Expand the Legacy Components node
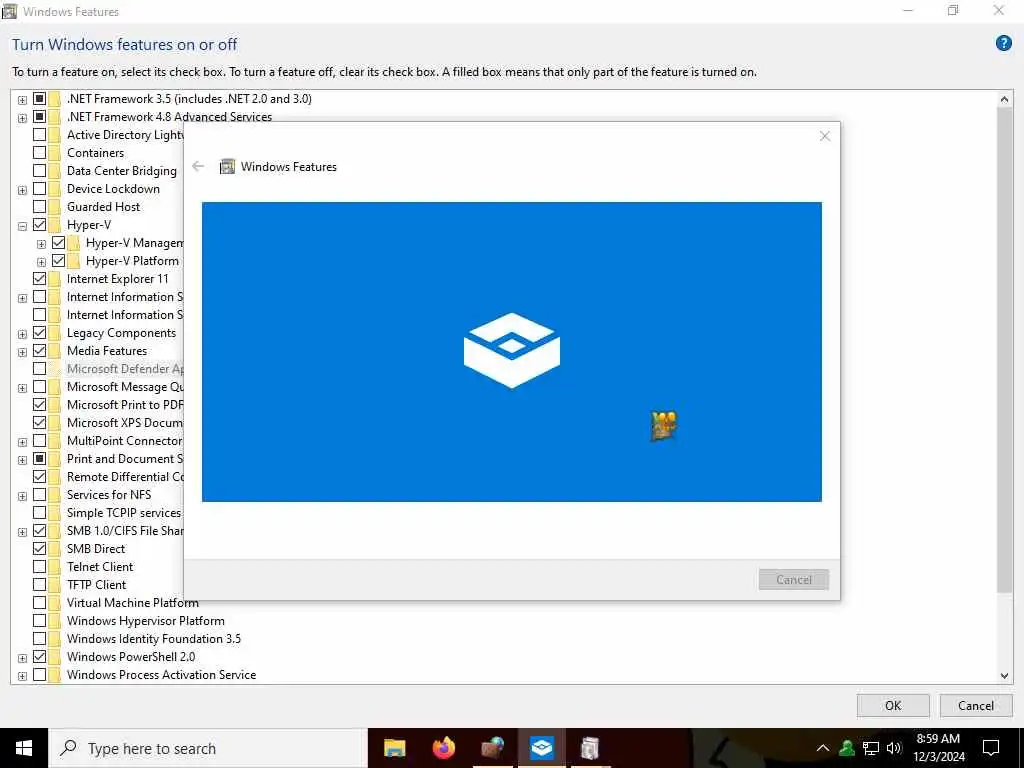Viewport: 1024px width, 768px height. tap(22, 334)
